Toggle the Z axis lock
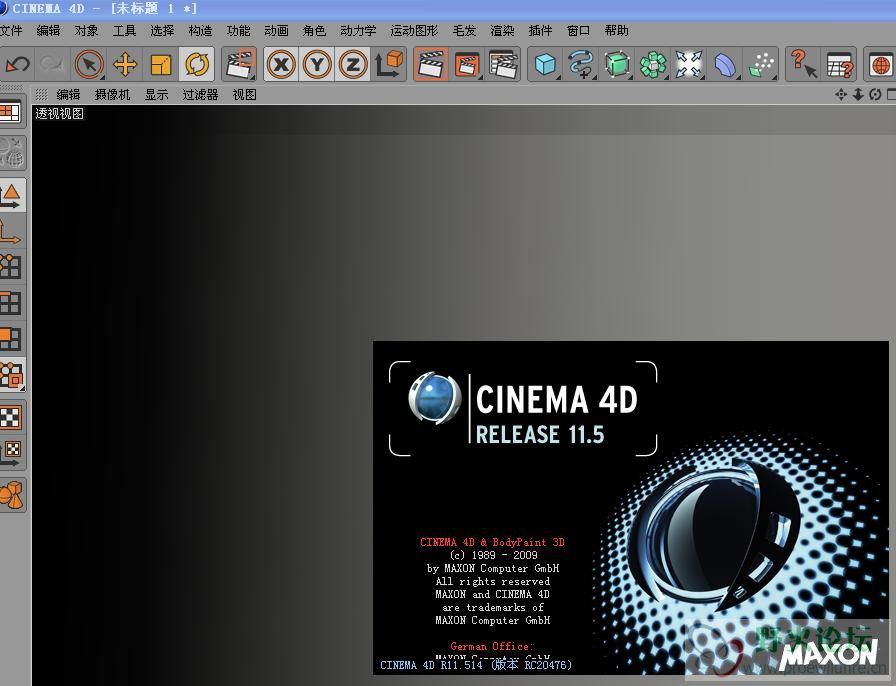Screen dimensions: 896x686 click(353, 64)
